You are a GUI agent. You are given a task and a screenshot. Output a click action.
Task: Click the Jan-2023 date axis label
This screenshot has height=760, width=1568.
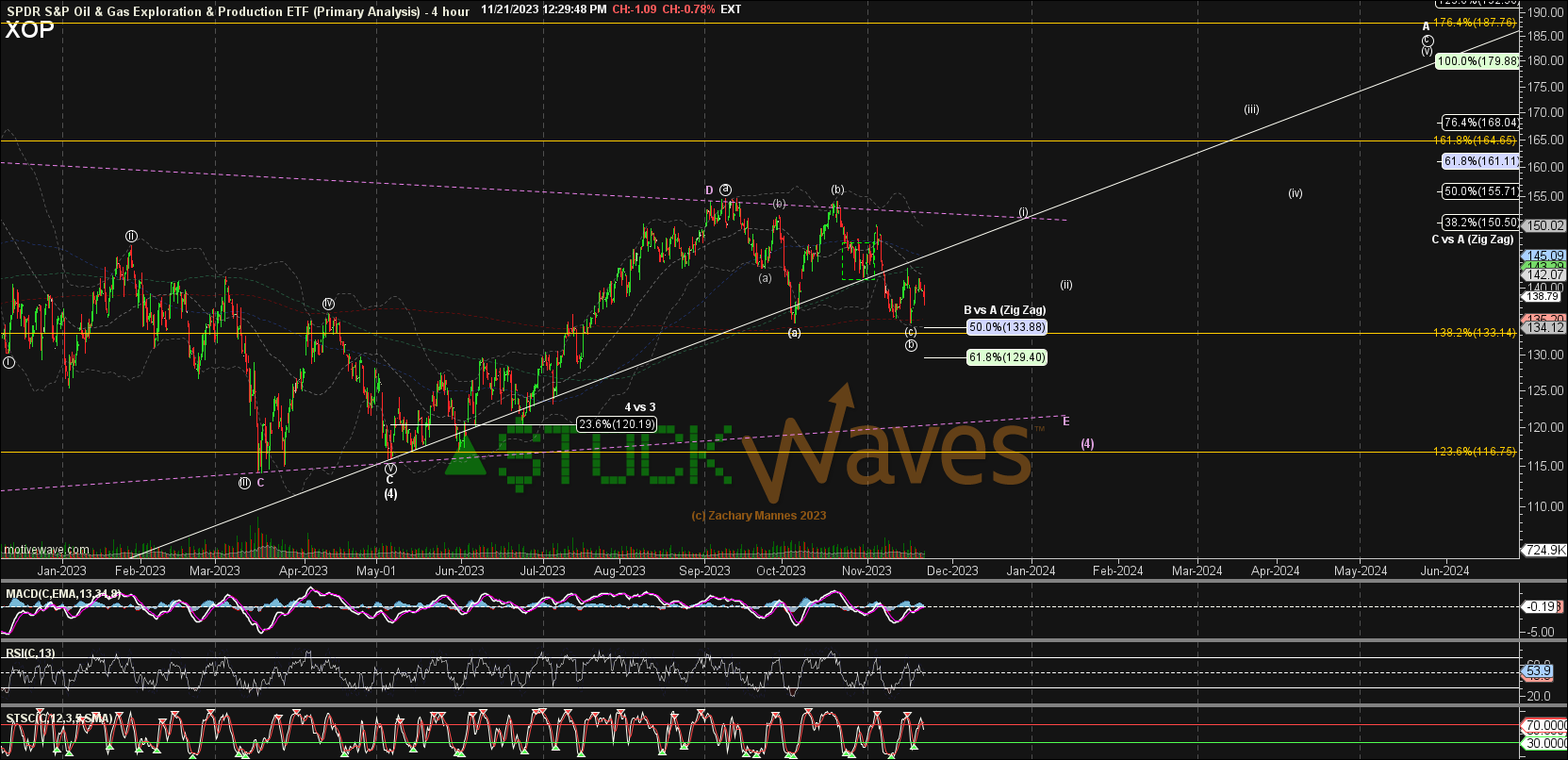pyautogui.click(x=61, y=570)
